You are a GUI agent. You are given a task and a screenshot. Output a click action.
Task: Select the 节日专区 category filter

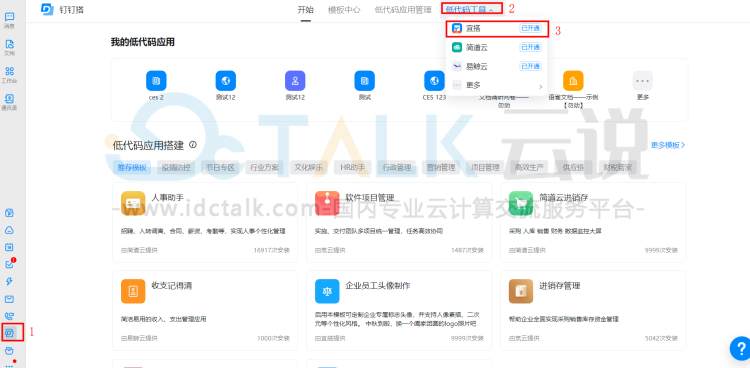221,167
